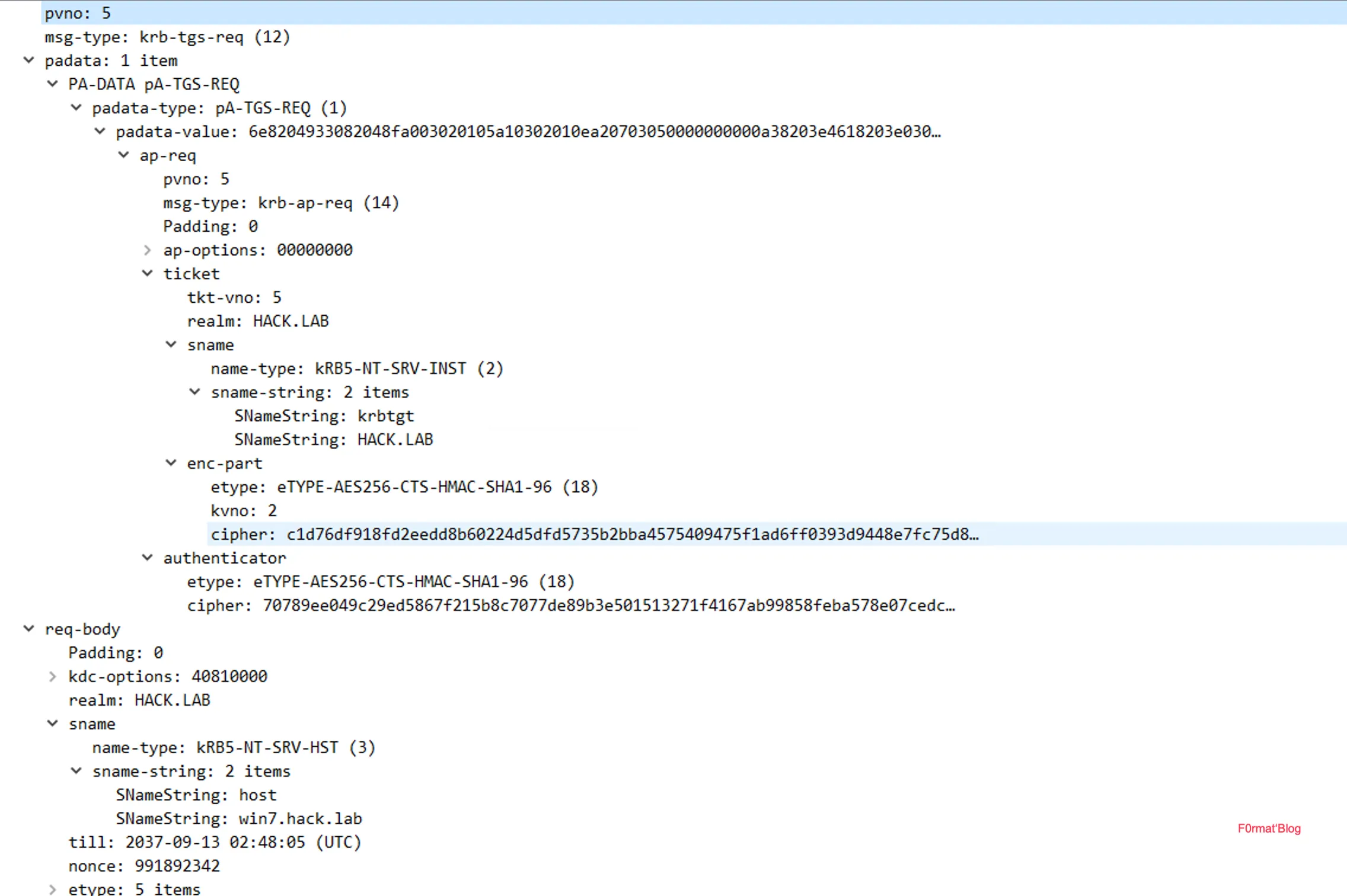Screen dimensions: 1347x896
Task: Click the F0rmat'Blog watermark text
Action: coord(1269,828)
